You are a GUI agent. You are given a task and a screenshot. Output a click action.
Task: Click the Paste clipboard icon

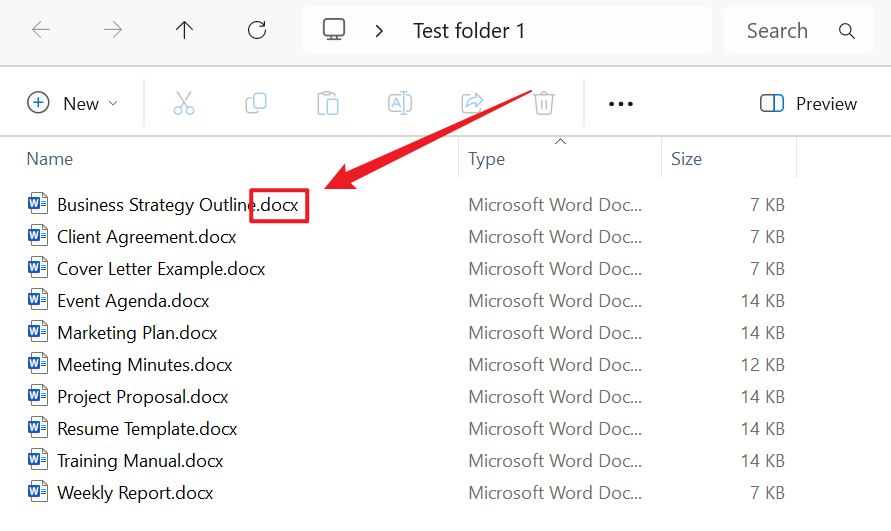(328, 103)
